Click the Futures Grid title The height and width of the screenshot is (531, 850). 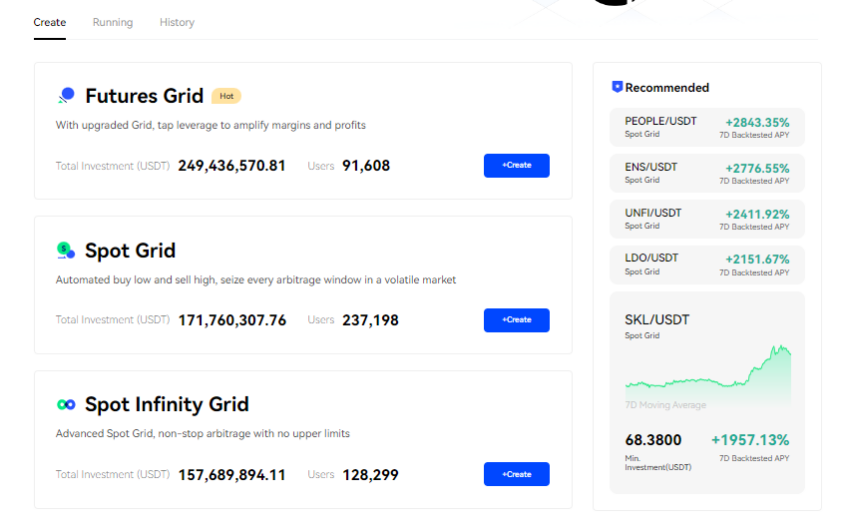tap(137, 96)
